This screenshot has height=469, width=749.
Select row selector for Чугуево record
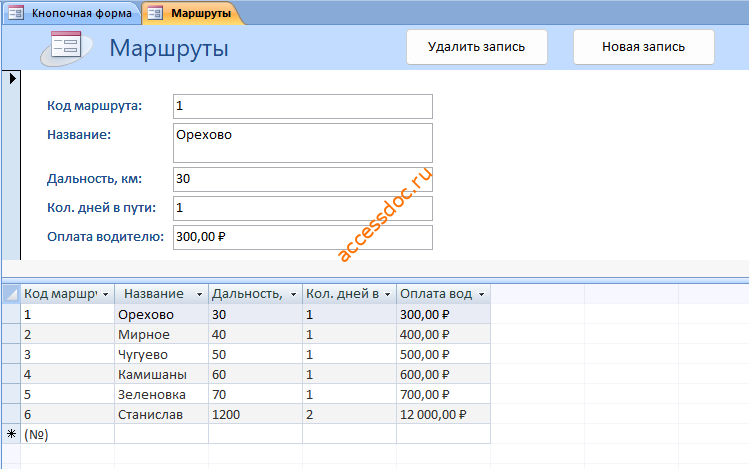coord(11,354)
